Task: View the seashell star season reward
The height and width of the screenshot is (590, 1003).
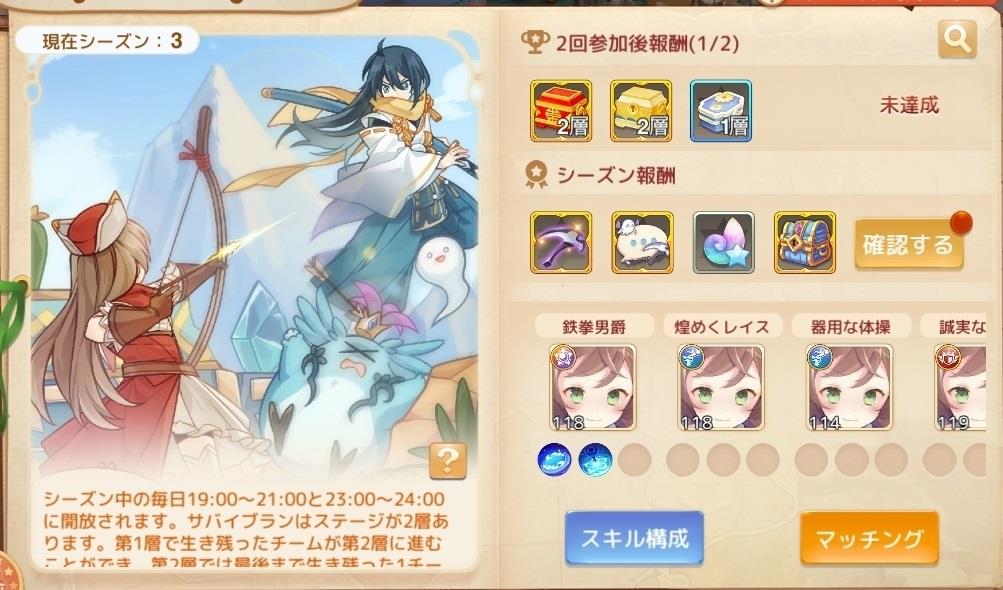Action: click(x=723, y=243)
